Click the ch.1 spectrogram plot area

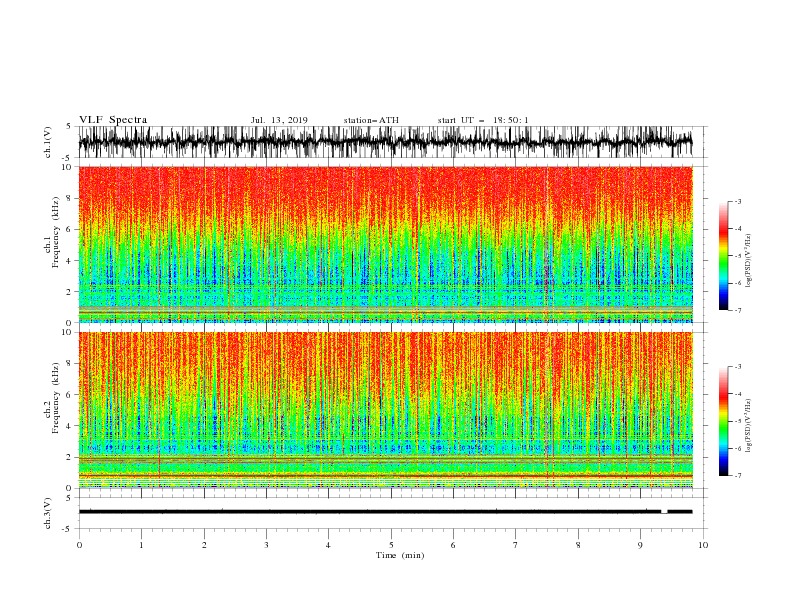point(385,244)
